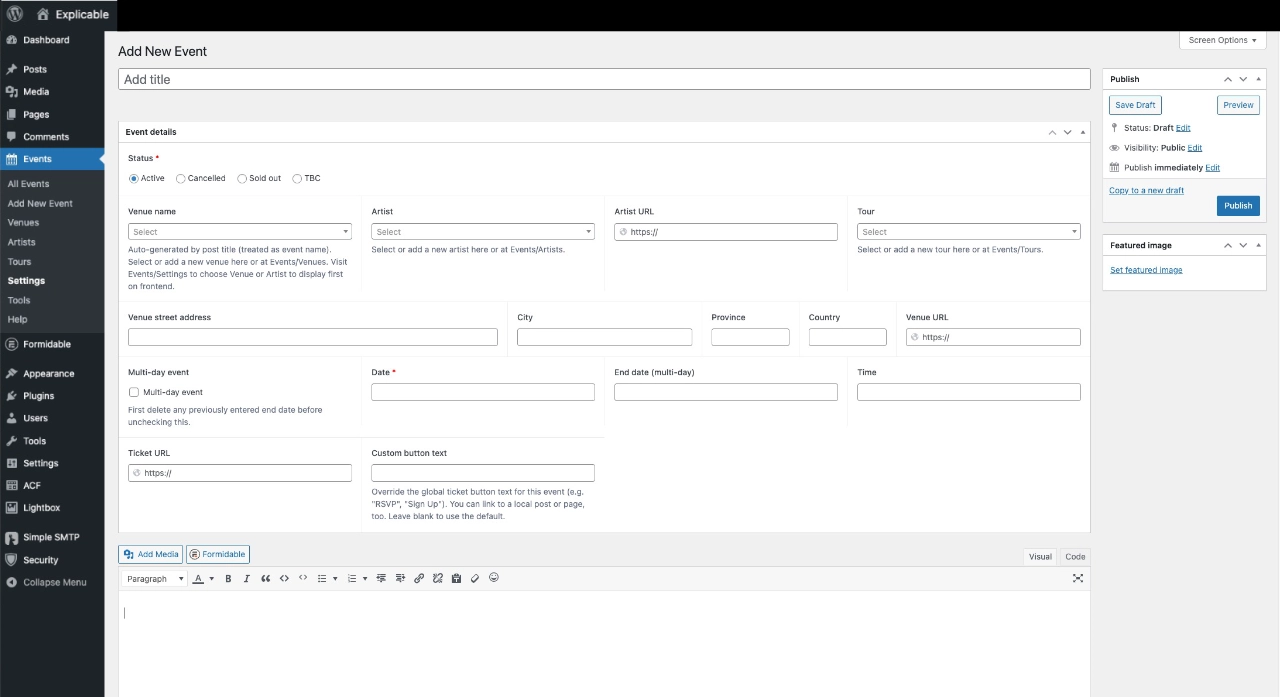
Task: Select the Sold out status option
Action: click(242, 178)
